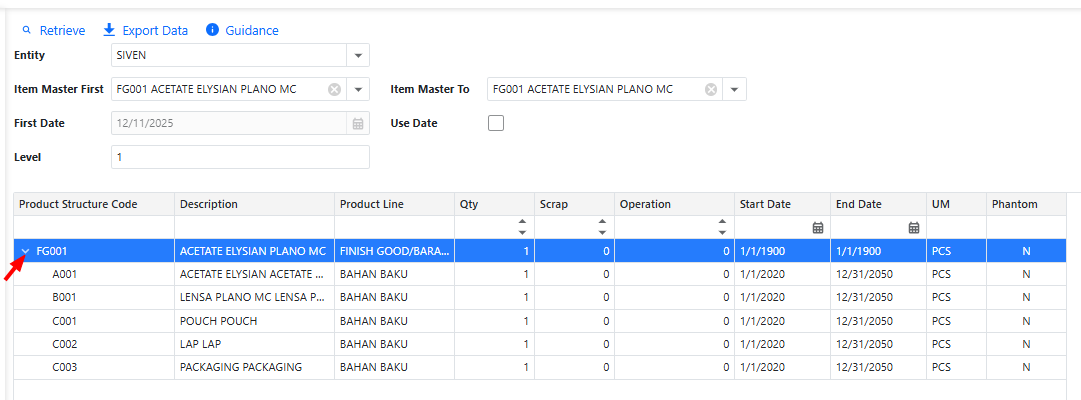Select the FG001 row code cell
This screenshot has width=1081, height=400.
[94, 251]
